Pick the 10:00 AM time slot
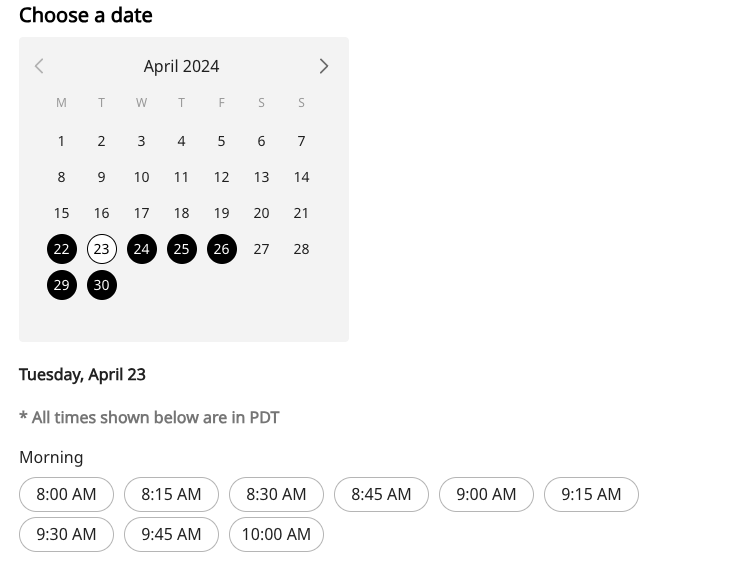Screen dimensions: 745x573 click(276, 534)
